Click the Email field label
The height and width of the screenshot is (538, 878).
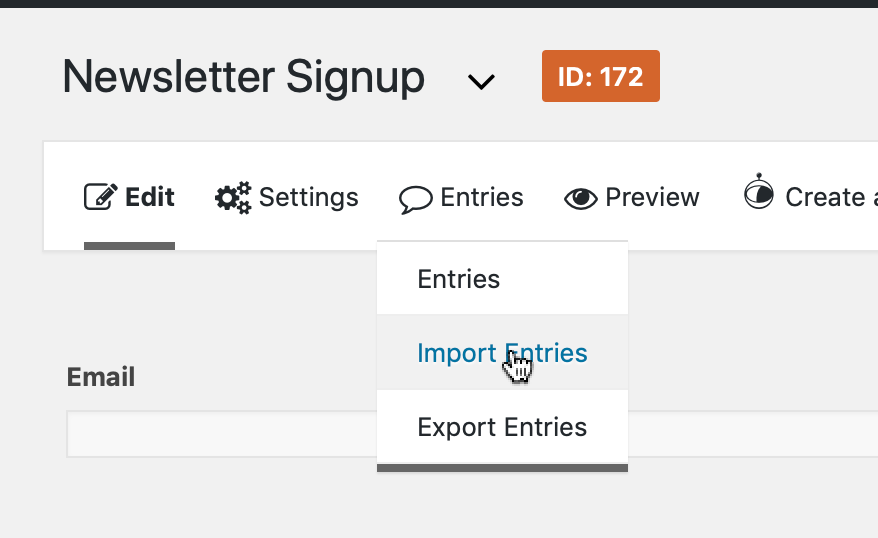pos(101,377)
